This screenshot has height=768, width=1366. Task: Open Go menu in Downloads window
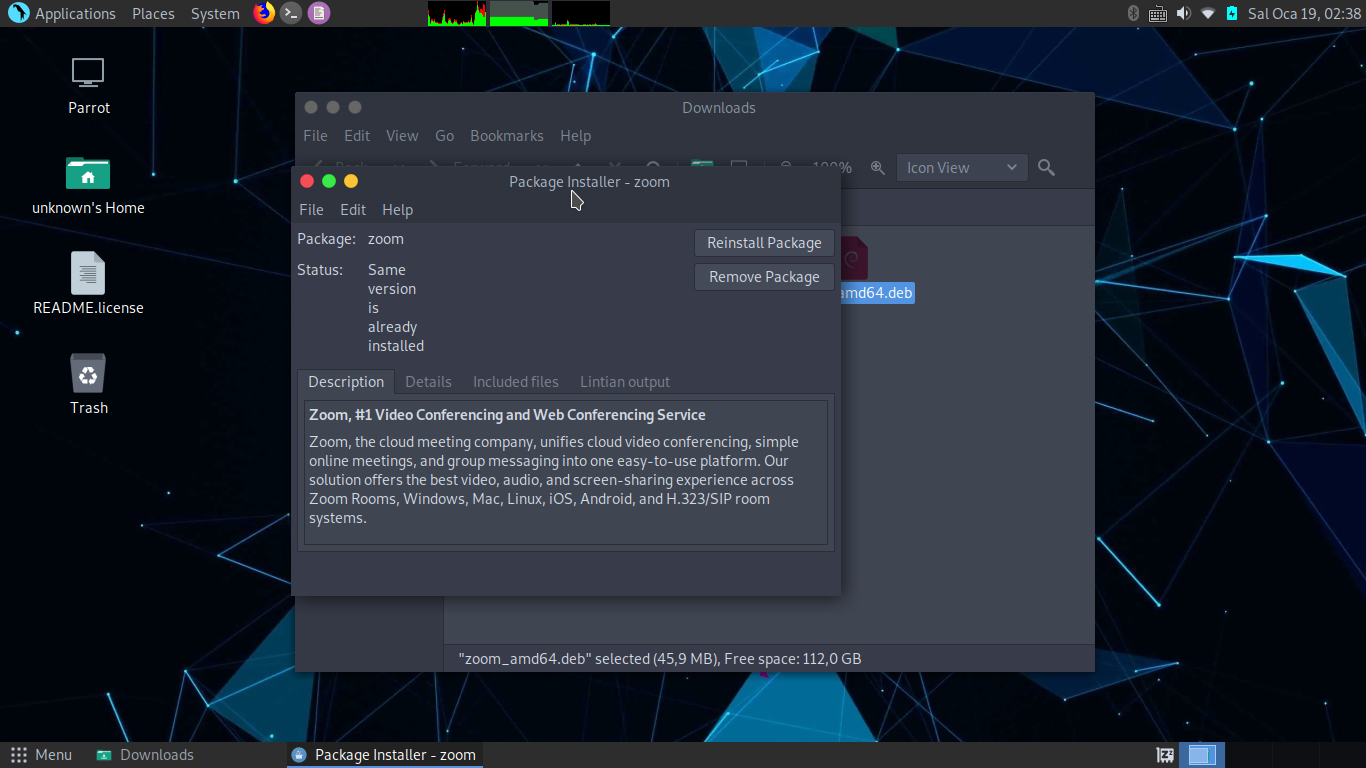pos(444,136)
